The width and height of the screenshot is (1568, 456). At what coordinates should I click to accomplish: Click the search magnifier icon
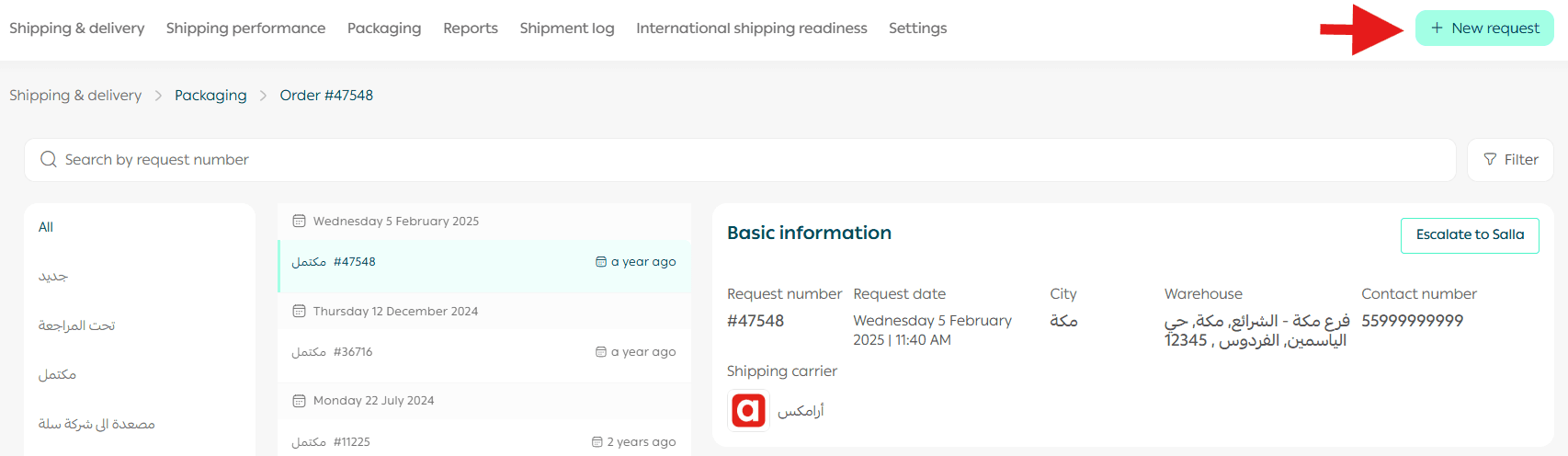49,160
